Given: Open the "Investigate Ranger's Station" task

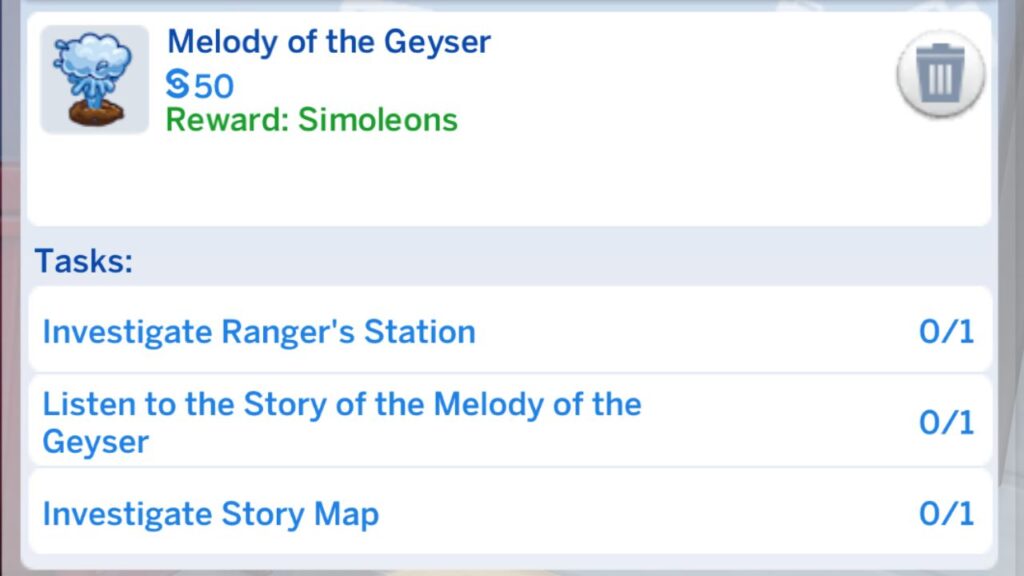Looking at the screenshot, I should [258, 332].
